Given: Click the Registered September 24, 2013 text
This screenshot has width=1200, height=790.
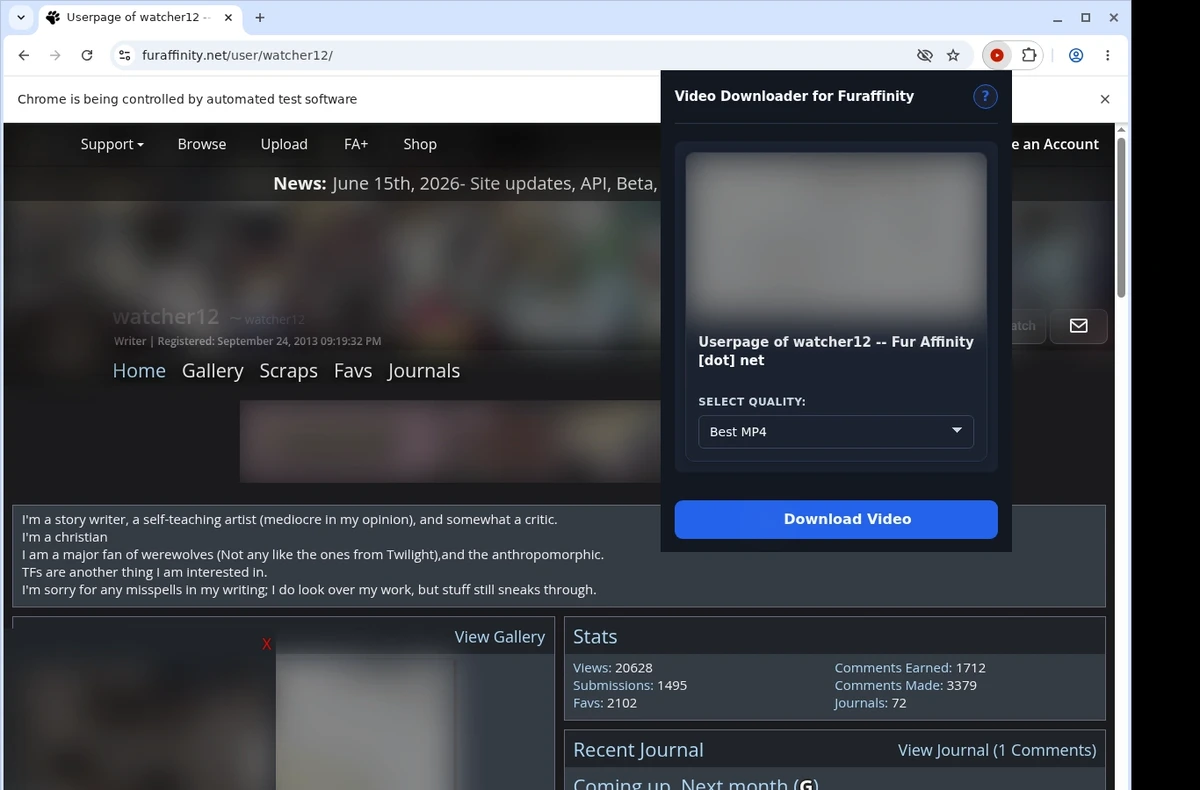Looking at the screenshot, I should point(269,341).
